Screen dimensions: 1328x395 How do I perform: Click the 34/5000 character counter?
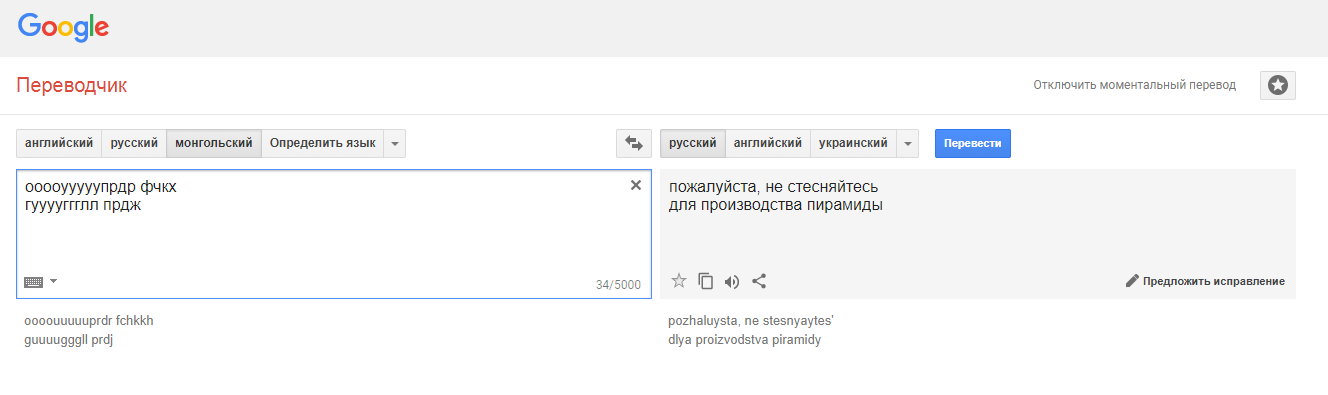[x=618, y=285]
